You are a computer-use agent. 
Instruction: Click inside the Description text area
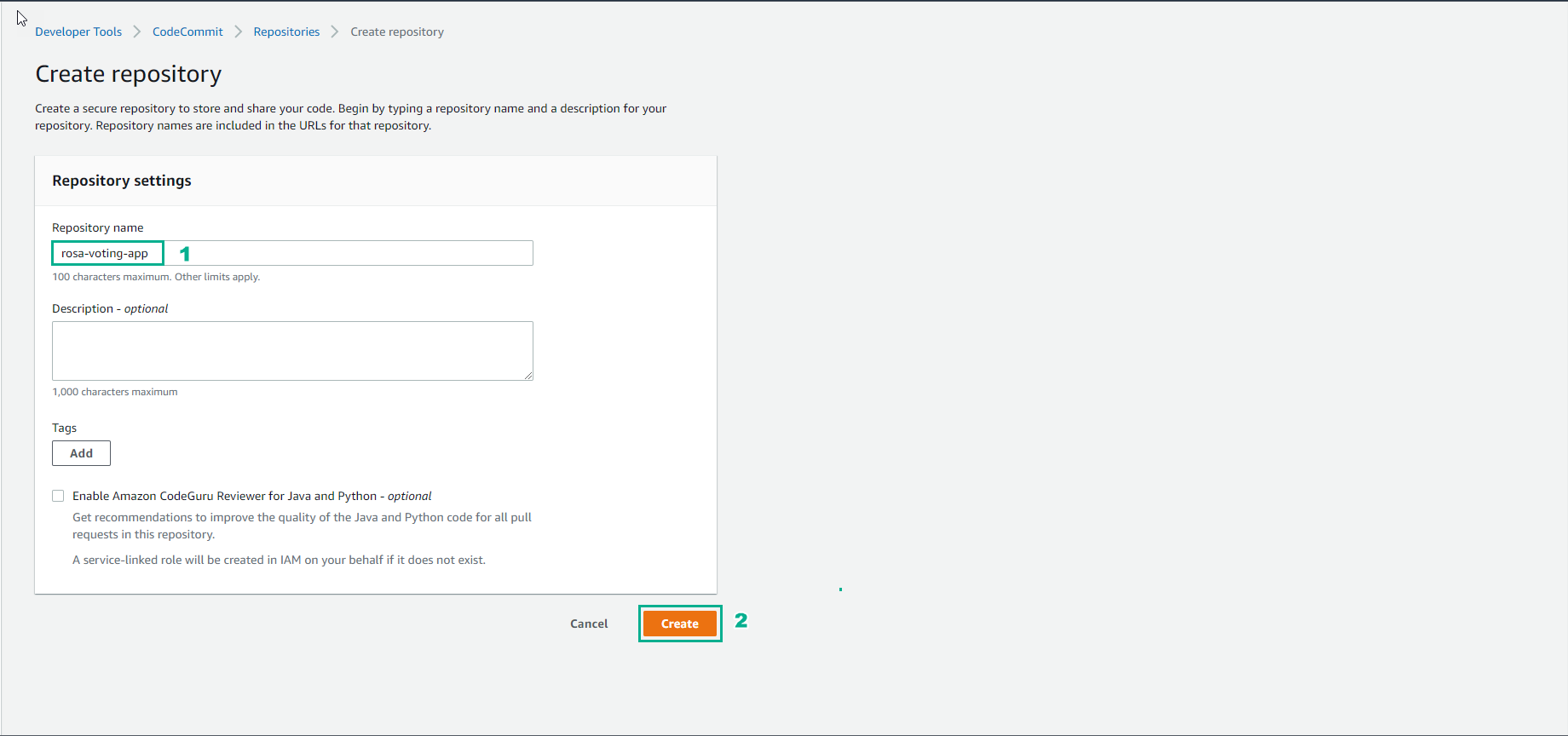[292, 350]
